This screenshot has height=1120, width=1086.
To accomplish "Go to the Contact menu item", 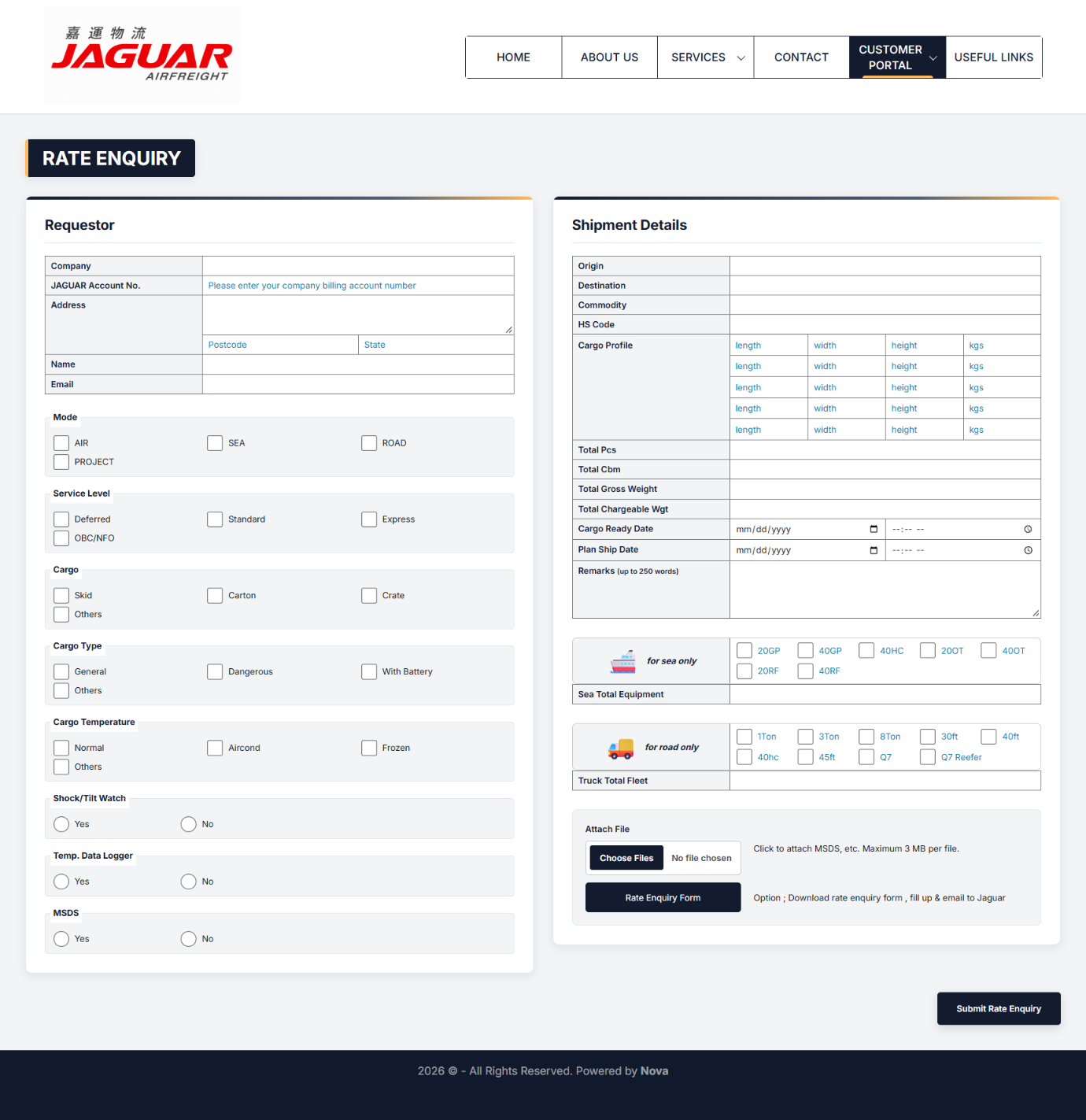I will [801, 57].
